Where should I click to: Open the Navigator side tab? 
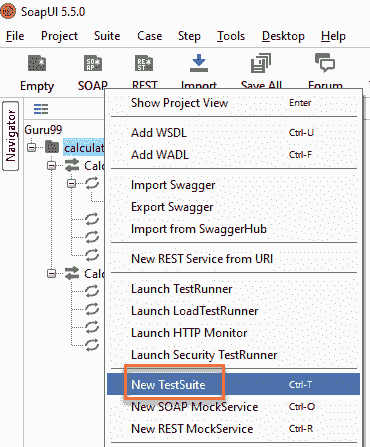click(x=11, y=136)
